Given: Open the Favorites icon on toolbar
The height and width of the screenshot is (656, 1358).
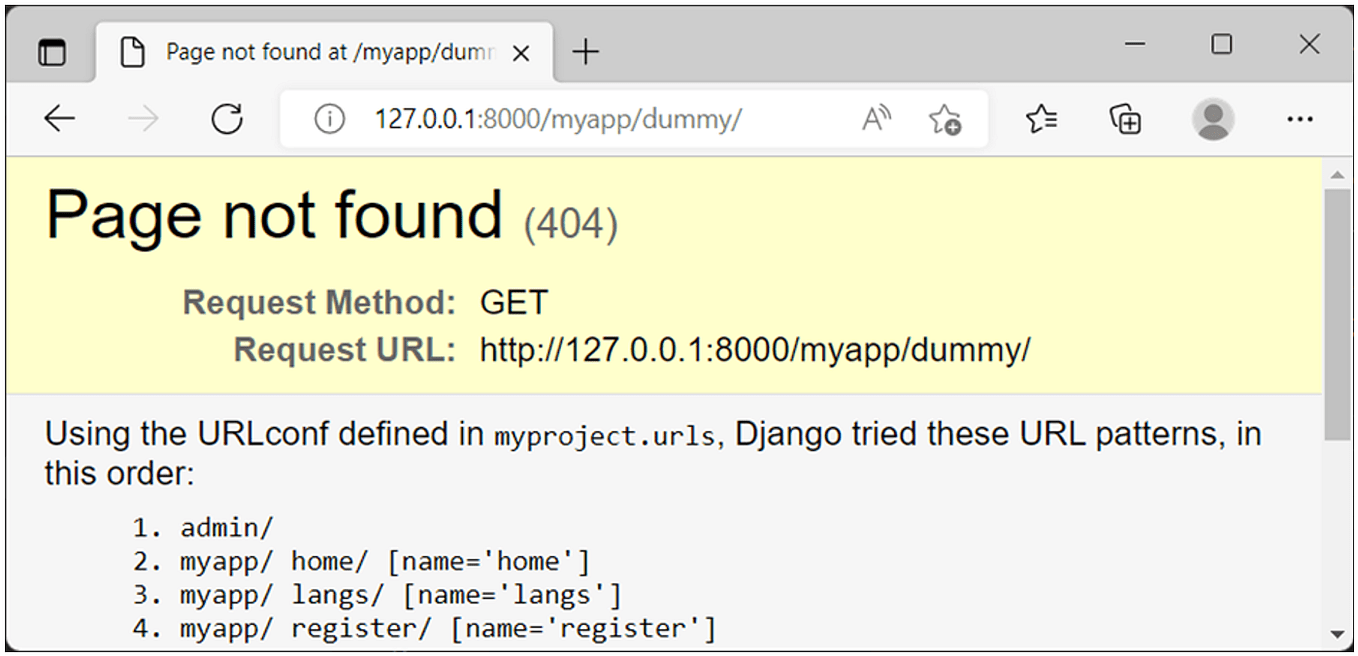Looking at the screenshot, I should 1041,118.
